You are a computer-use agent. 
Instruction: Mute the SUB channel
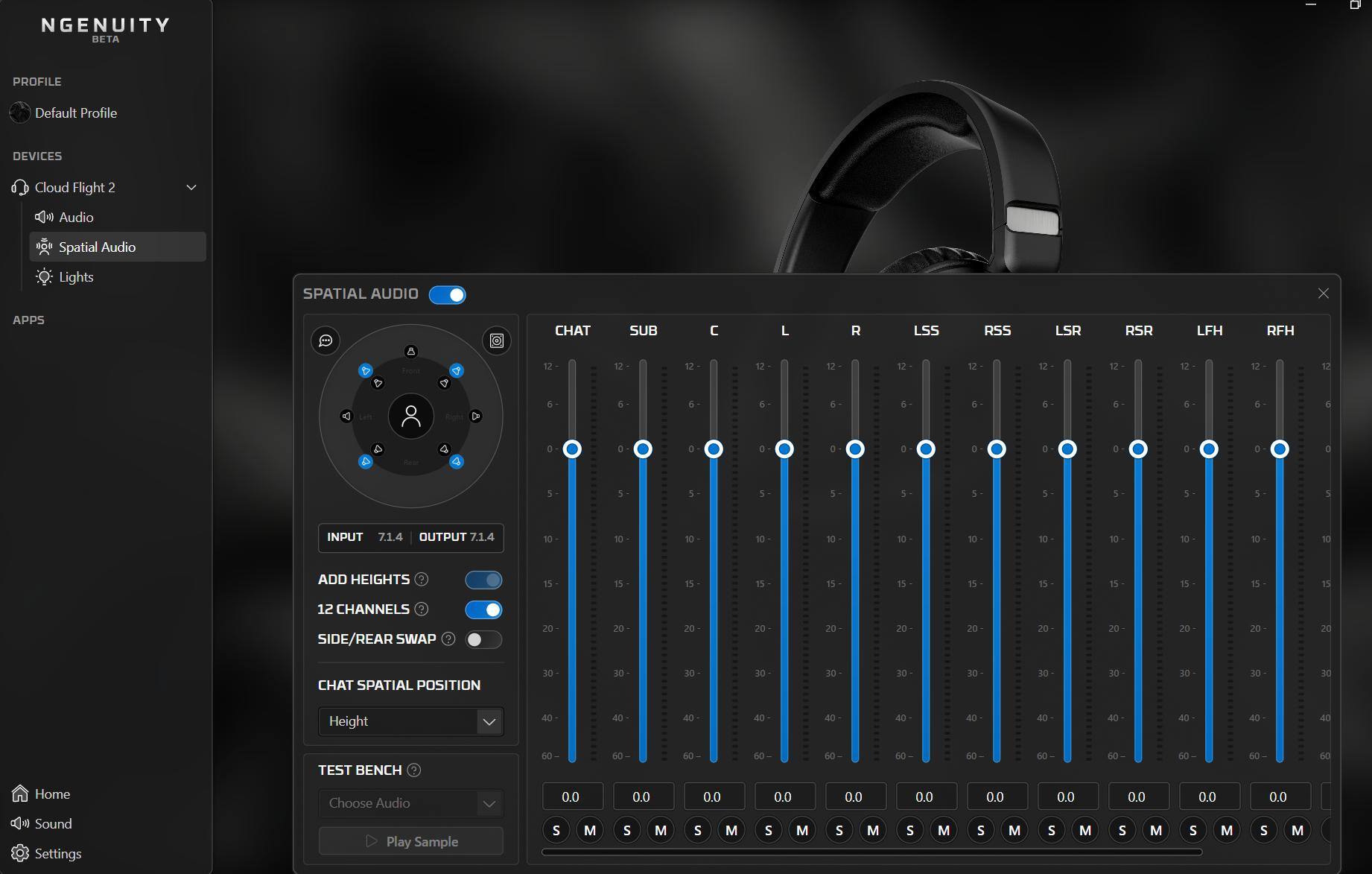[x=661, y=830]
